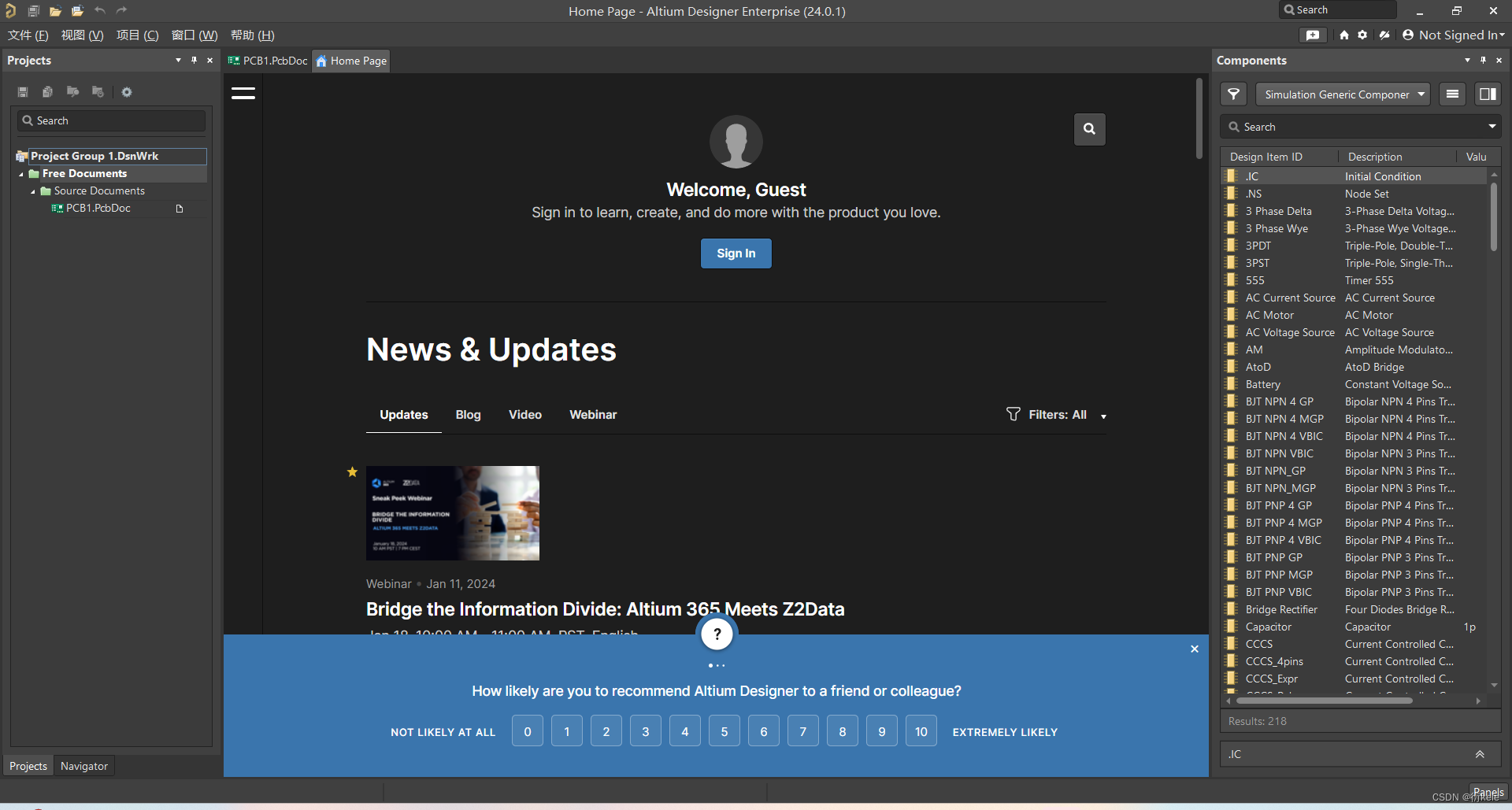
Task: Open the 视图 (V) menu
Action: tap(83, 35)
